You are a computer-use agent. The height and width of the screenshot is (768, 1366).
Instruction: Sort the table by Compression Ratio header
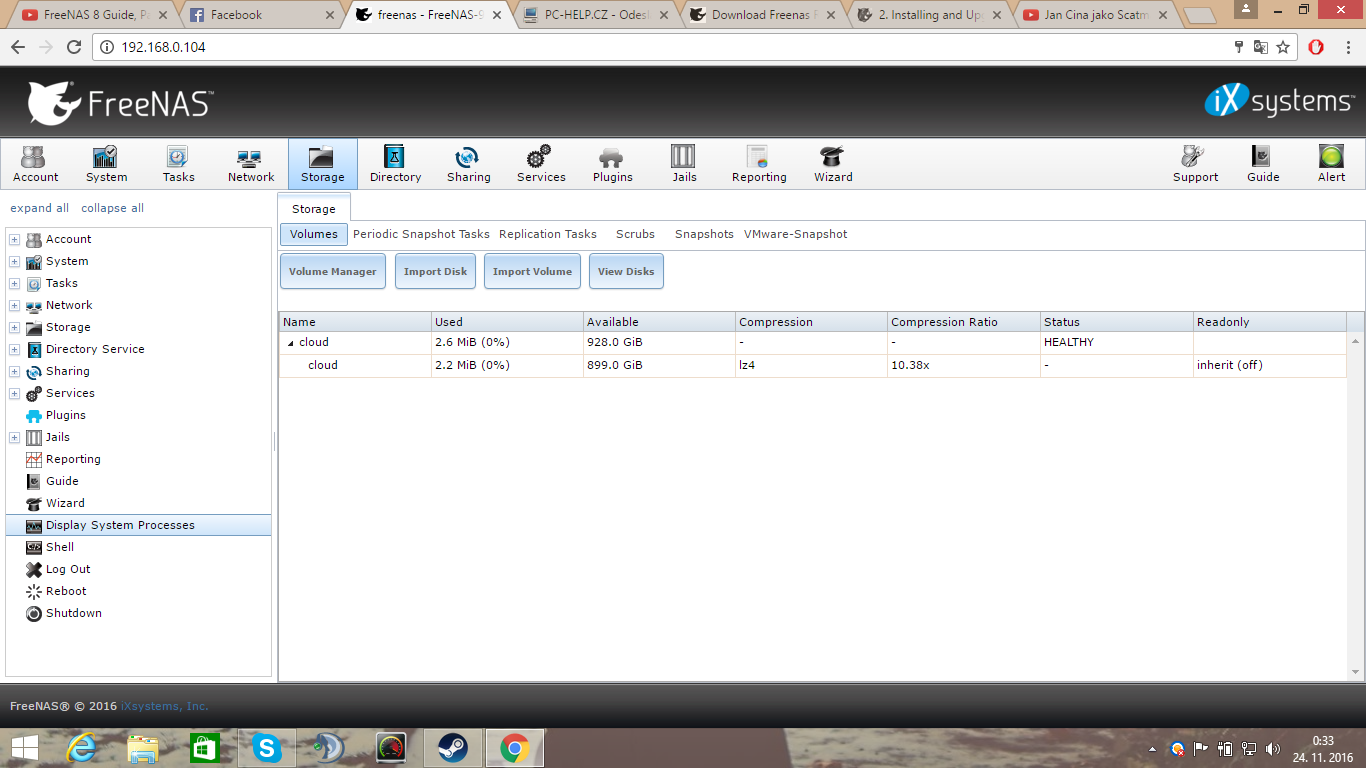pyautogui.click(x=963, y=322)
